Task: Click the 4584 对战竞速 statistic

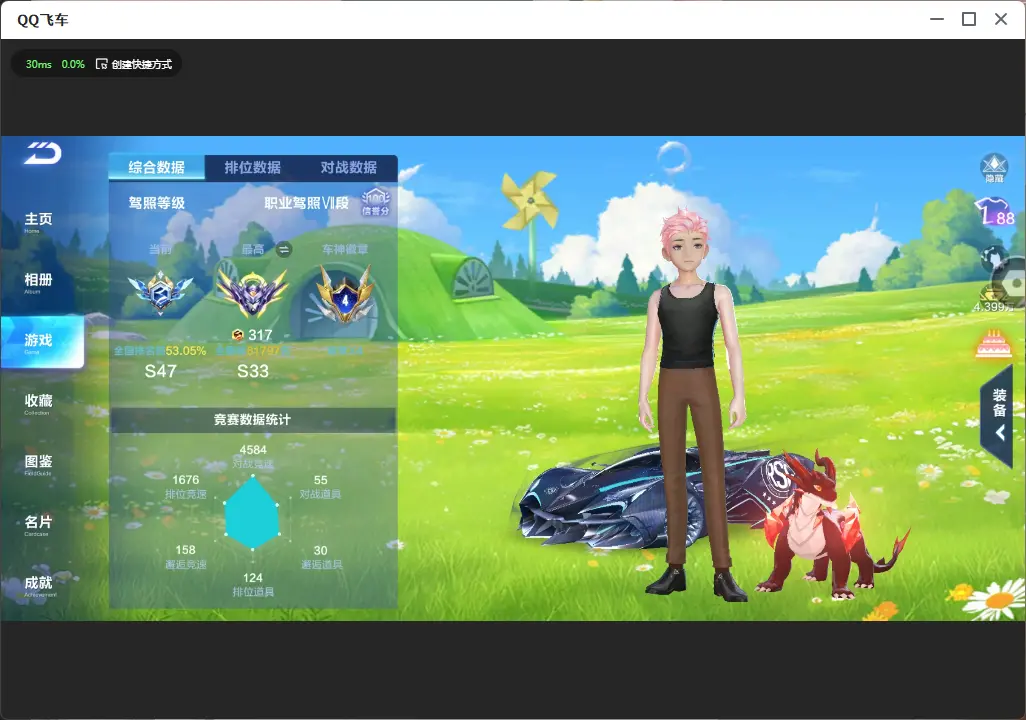Action: click(x=253, y=456)
